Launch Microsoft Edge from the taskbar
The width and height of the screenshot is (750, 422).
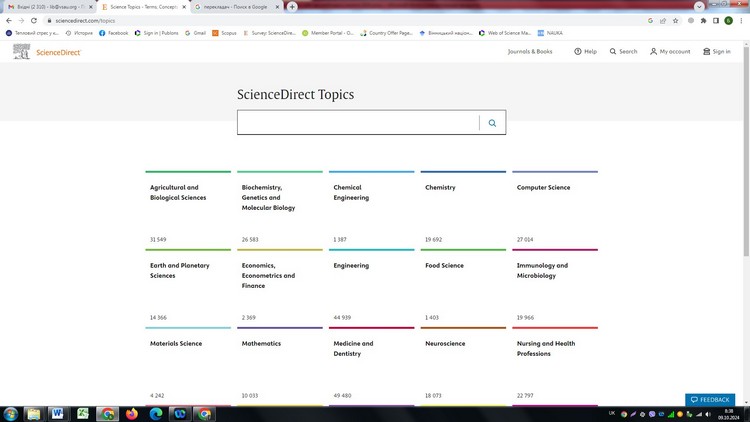tap(156, 414)
